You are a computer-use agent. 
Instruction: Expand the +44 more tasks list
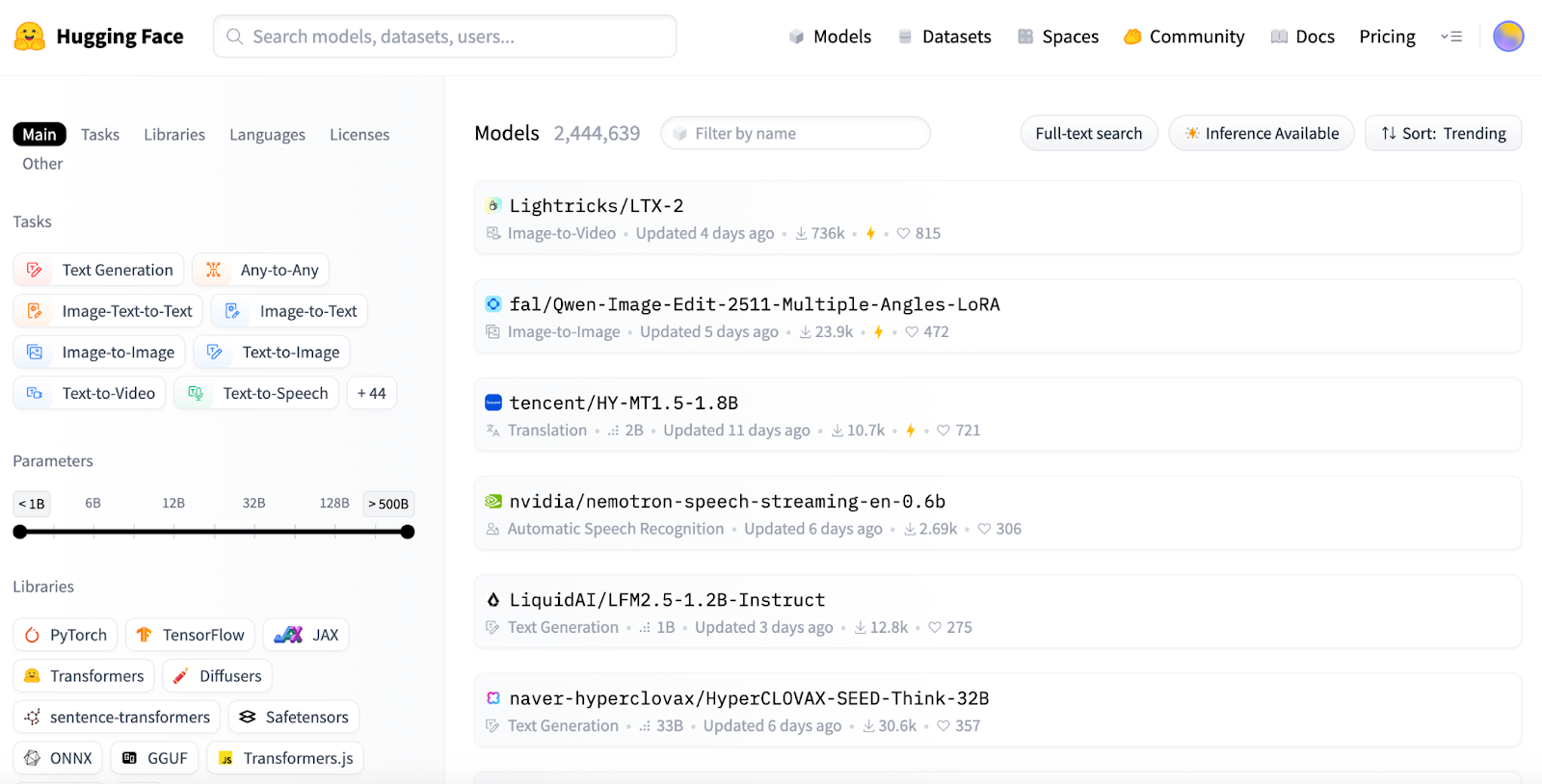click(x=371, y=393)
